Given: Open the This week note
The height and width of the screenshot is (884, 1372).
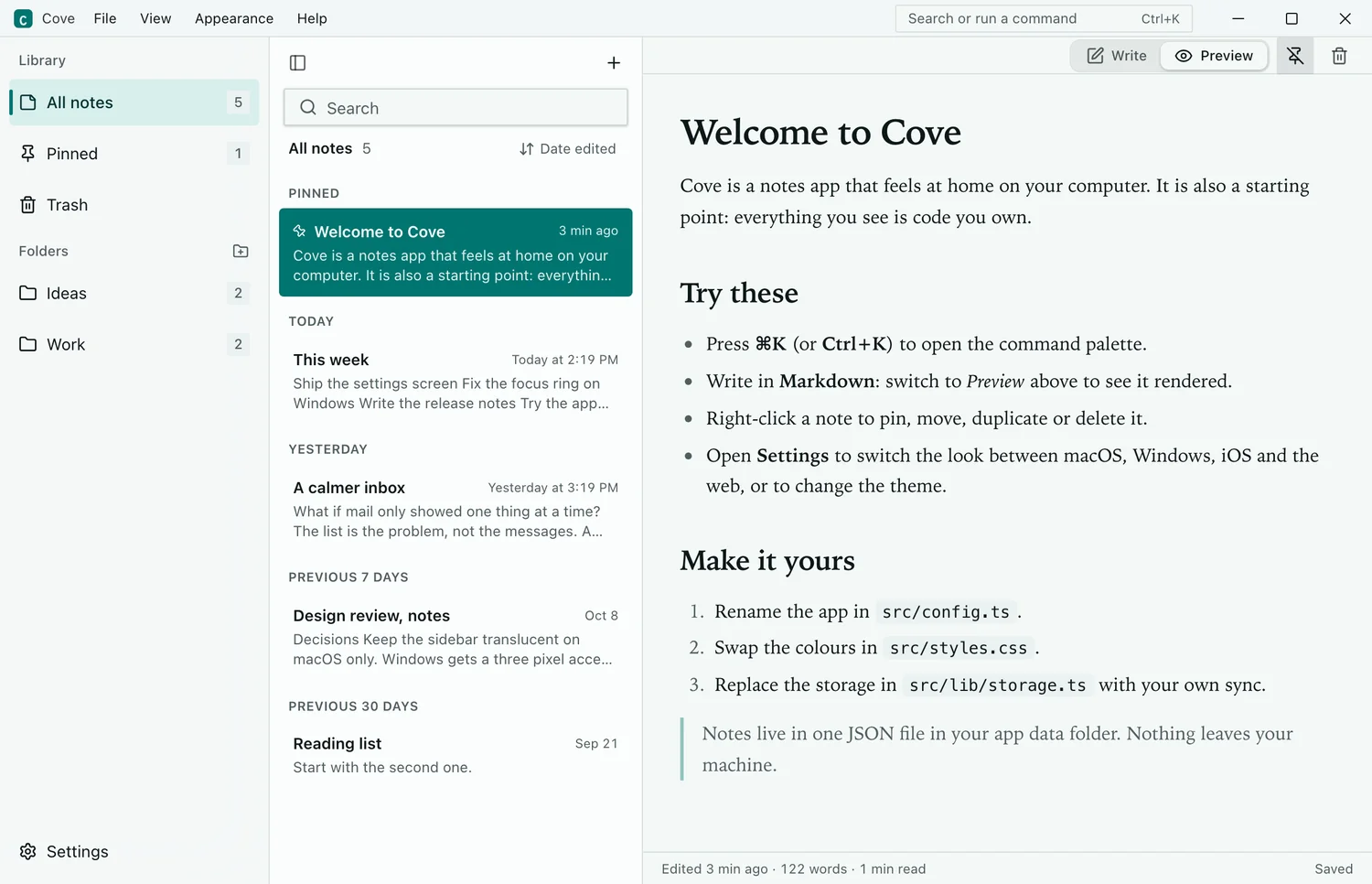Looking at the screenshot, I should point(456,381).
